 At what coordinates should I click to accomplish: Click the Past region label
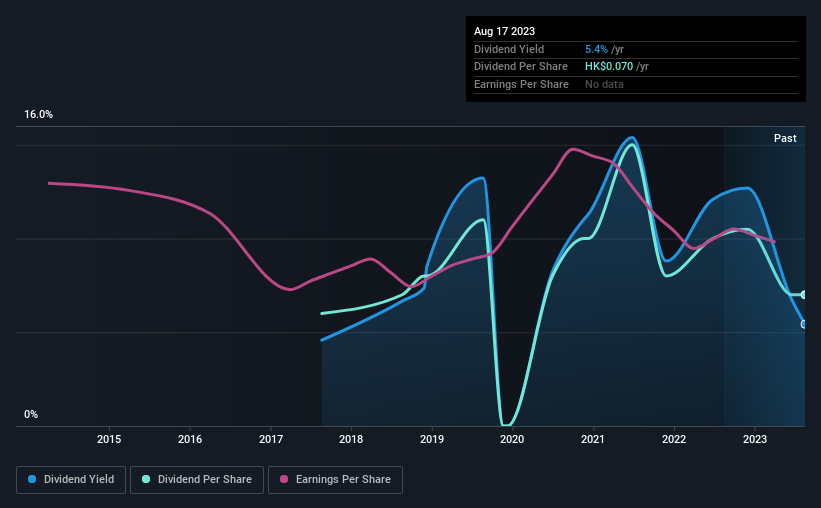click(785, 138)
